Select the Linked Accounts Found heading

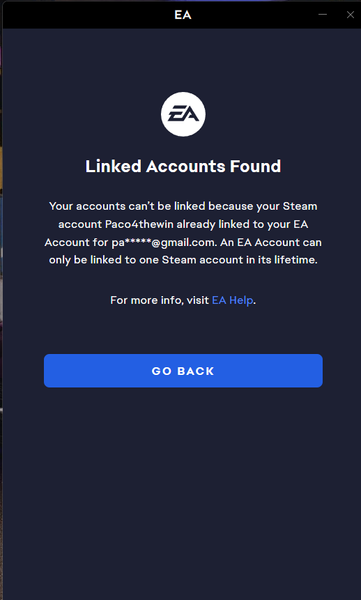(183, 166)
